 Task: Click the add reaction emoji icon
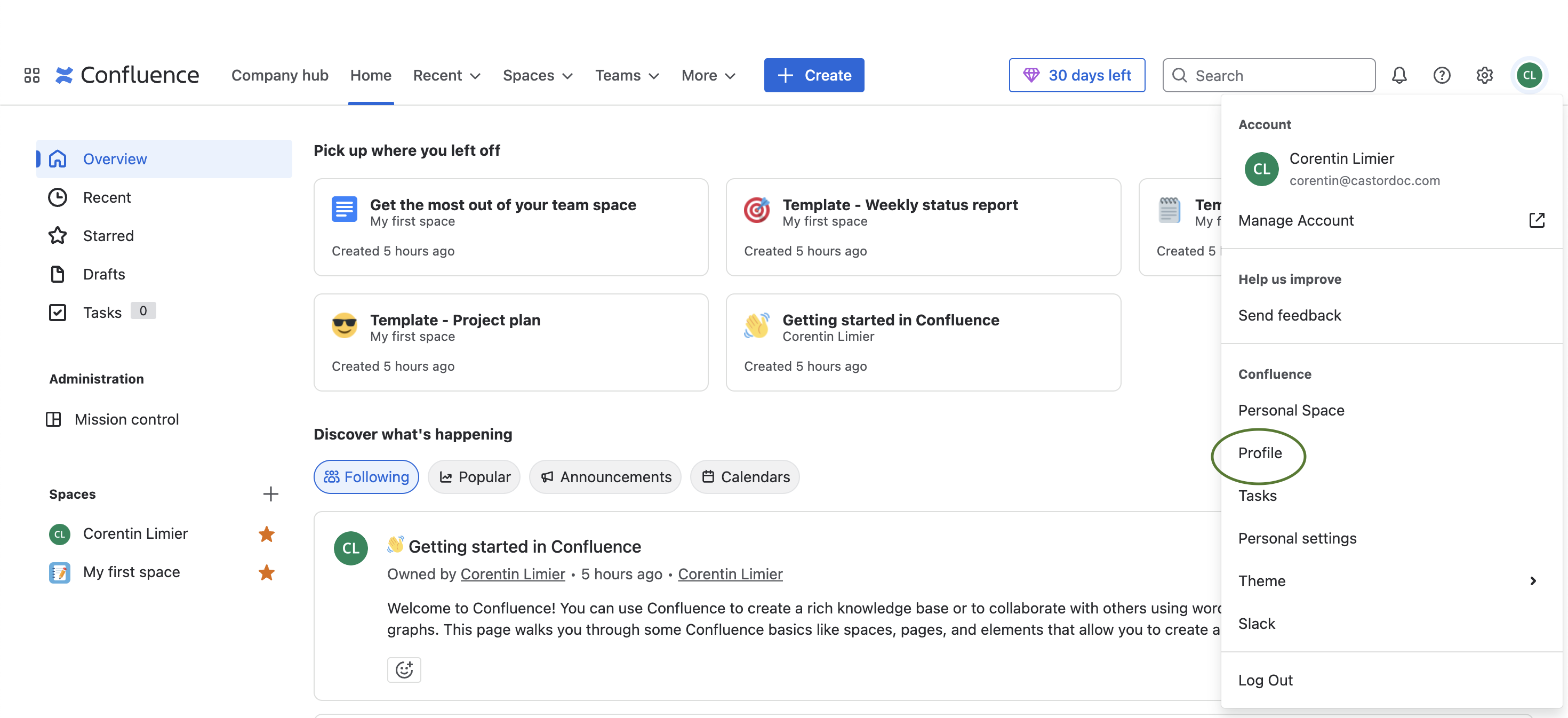(x=404, y=669)
